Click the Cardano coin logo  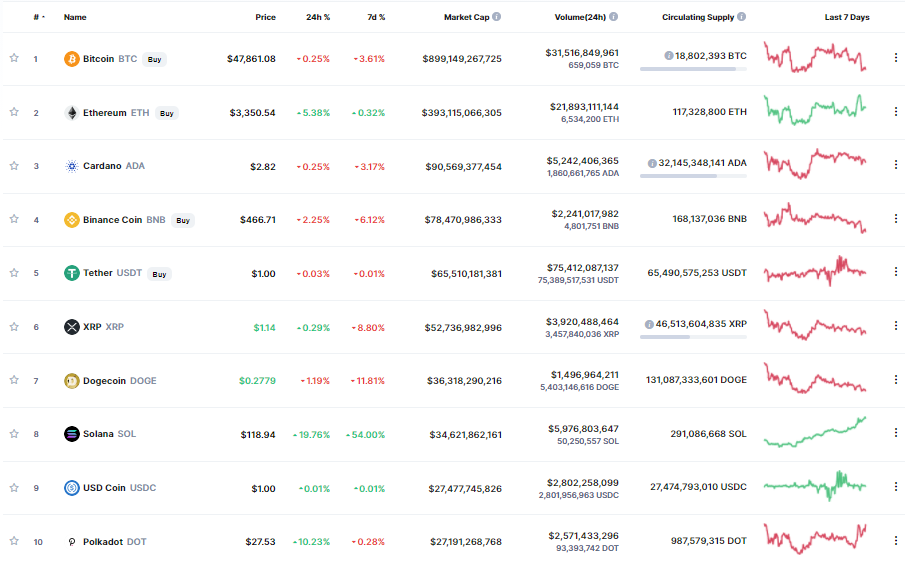coord(72,166)
